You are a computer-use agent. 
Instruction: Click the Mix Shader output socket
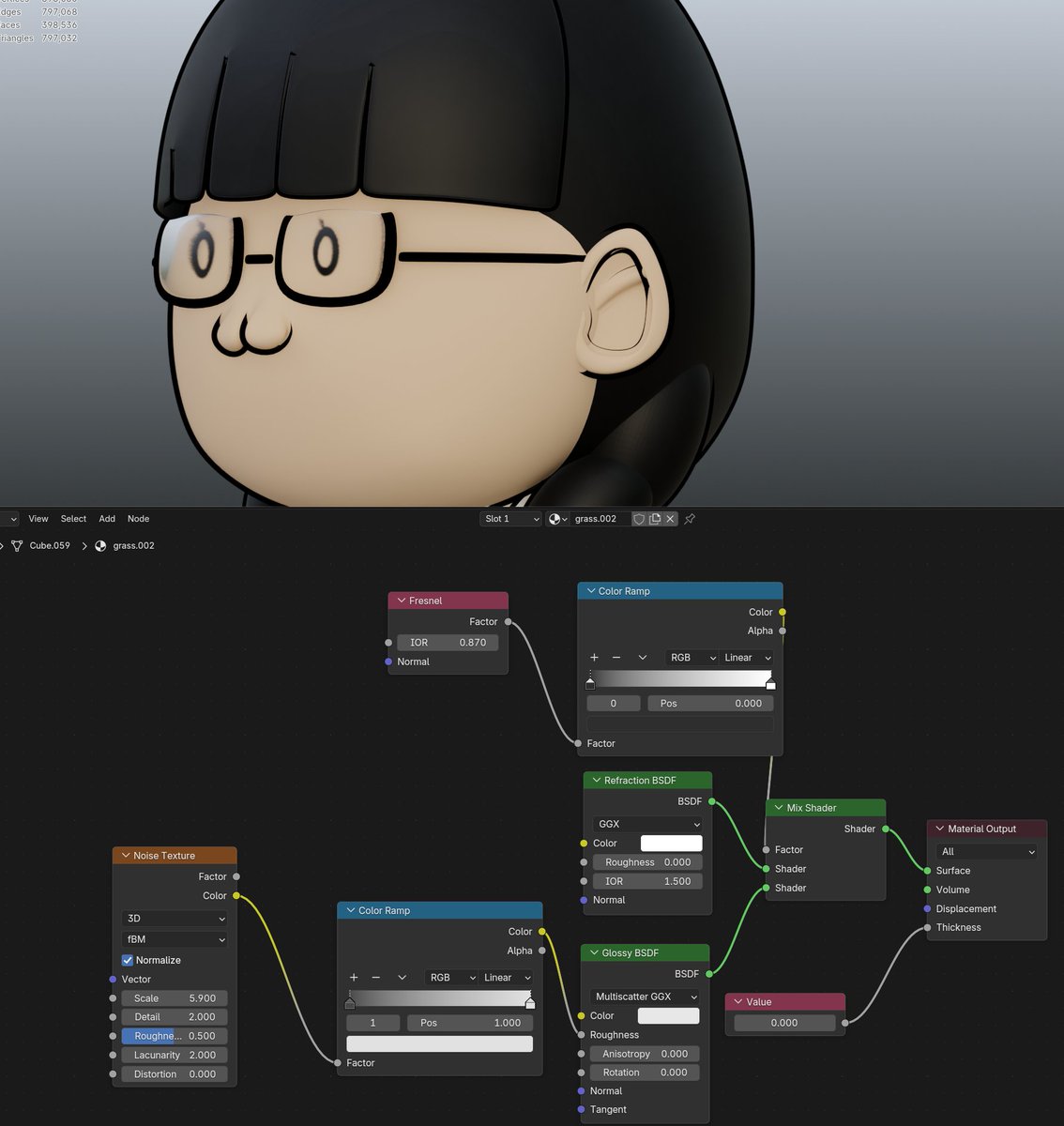[x=886, y=829]
